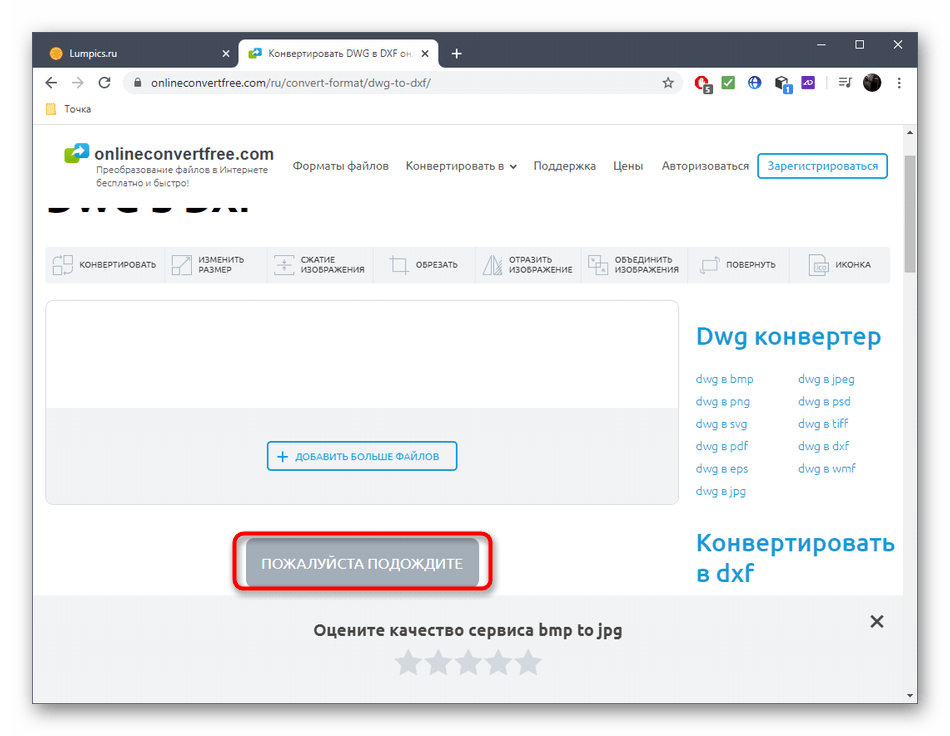The width and height of the screenshot is (950, 736).
Task: Open the Chrome profile avatar
Action: (x=872, y=82)
